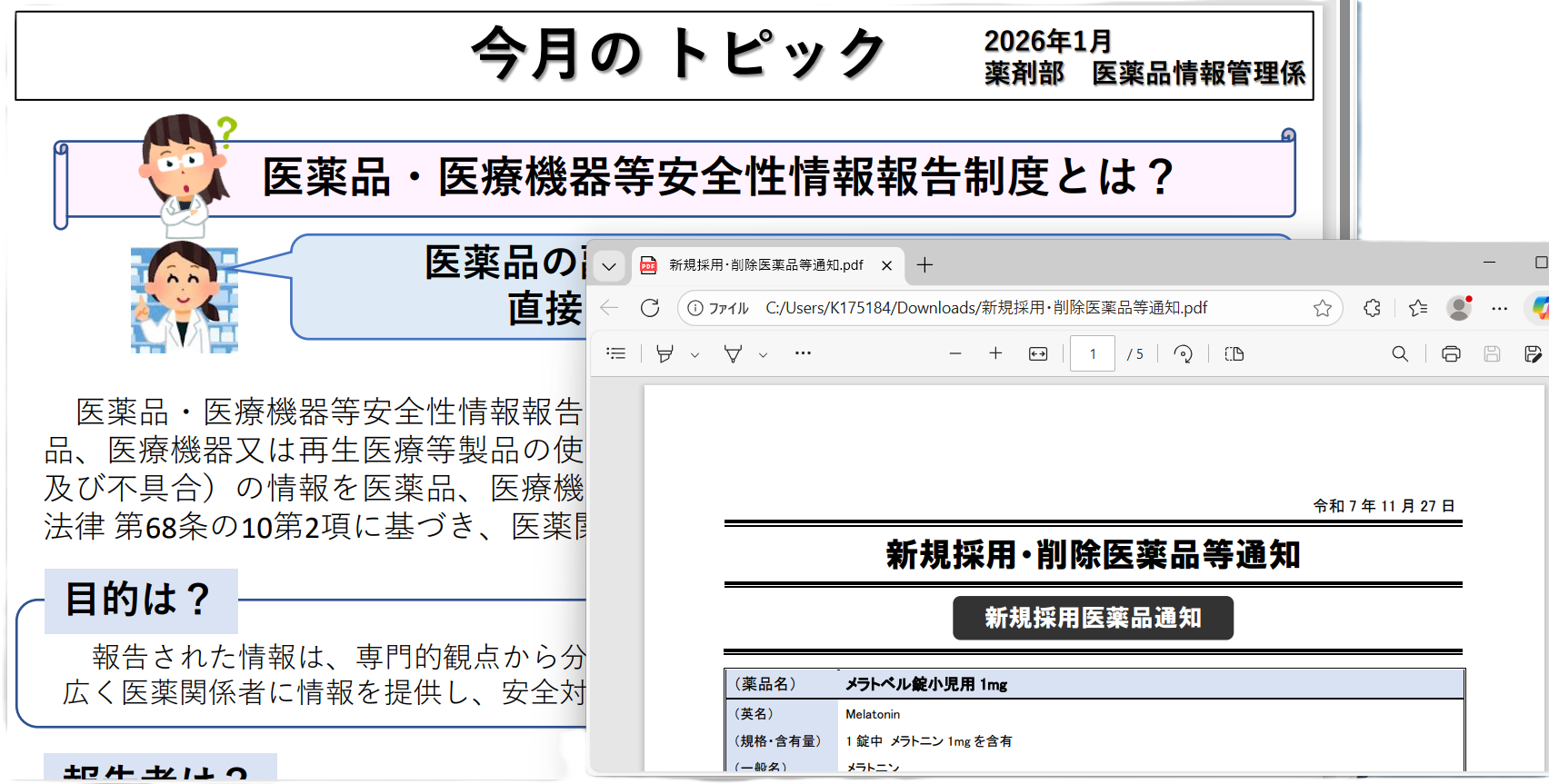Open the browser tab search dropdown
The width and height of the screenshot is (1549, 784).
[609, 266]
